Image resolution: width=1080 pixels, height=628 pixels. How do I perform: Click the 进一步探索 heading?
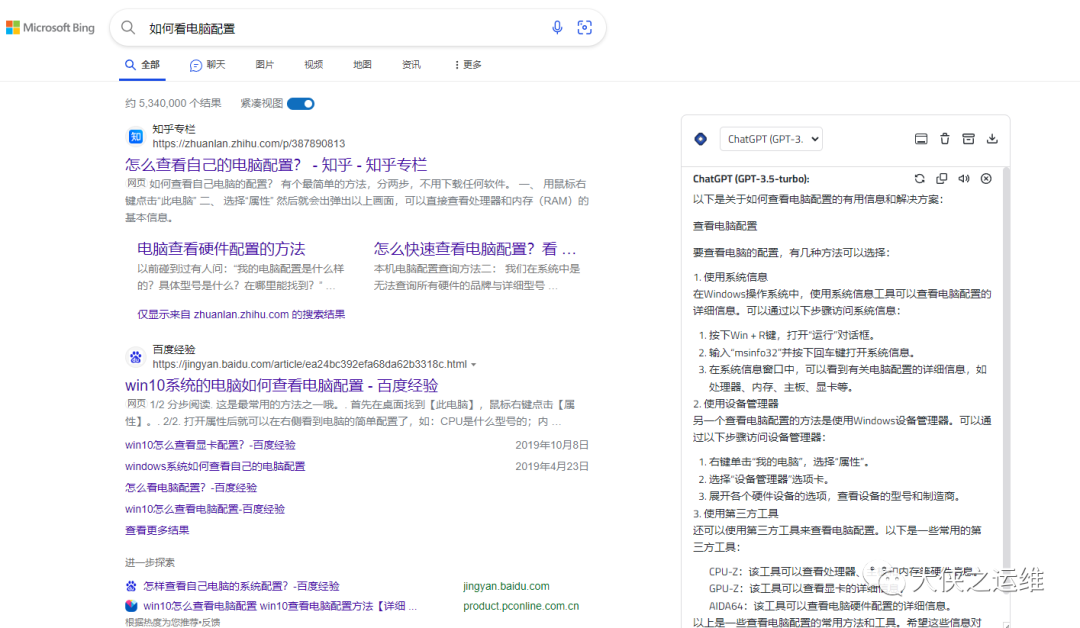(x=149, y=563)
